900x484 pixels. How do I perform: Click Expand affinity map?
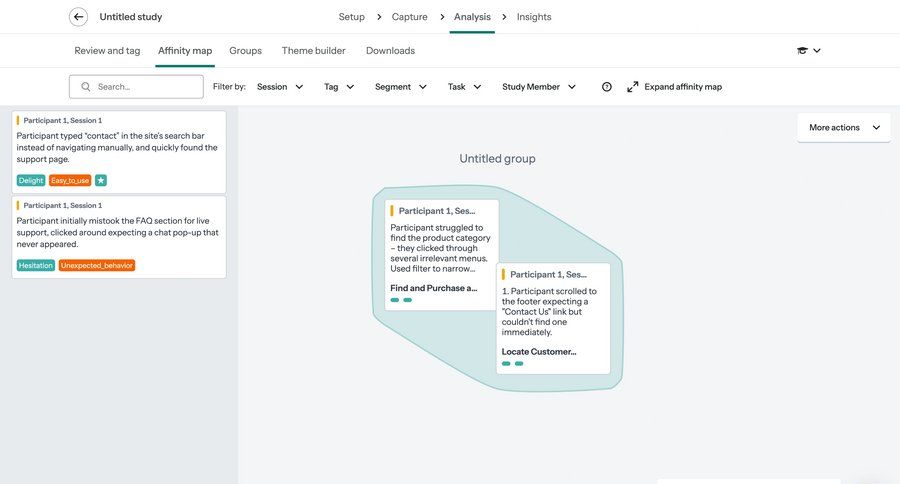pyautogui.click(x=683, y=87)
